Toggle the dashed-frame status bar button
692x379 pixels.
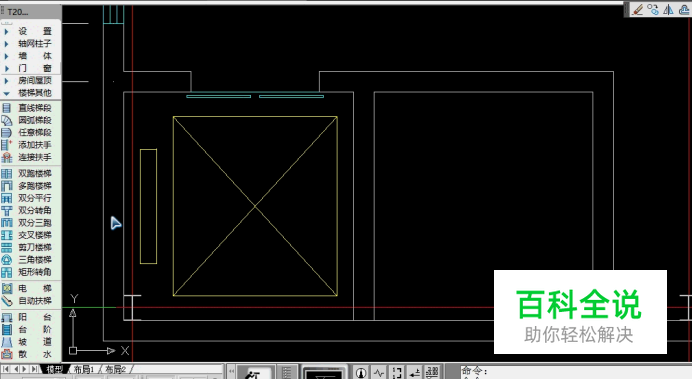click(x=397, y=373)
